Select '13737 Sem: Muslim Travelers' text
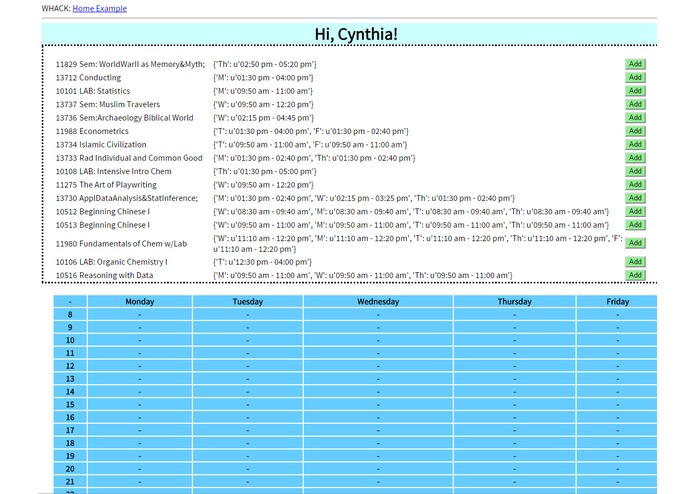695x494 pixels. pos(108,104)
